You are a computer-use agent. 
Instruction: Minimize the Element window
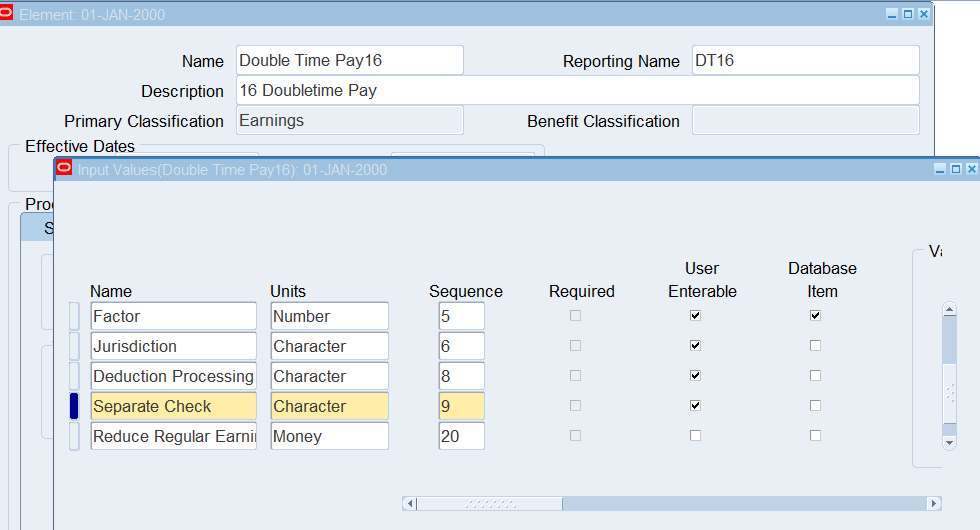click(892, 14)
